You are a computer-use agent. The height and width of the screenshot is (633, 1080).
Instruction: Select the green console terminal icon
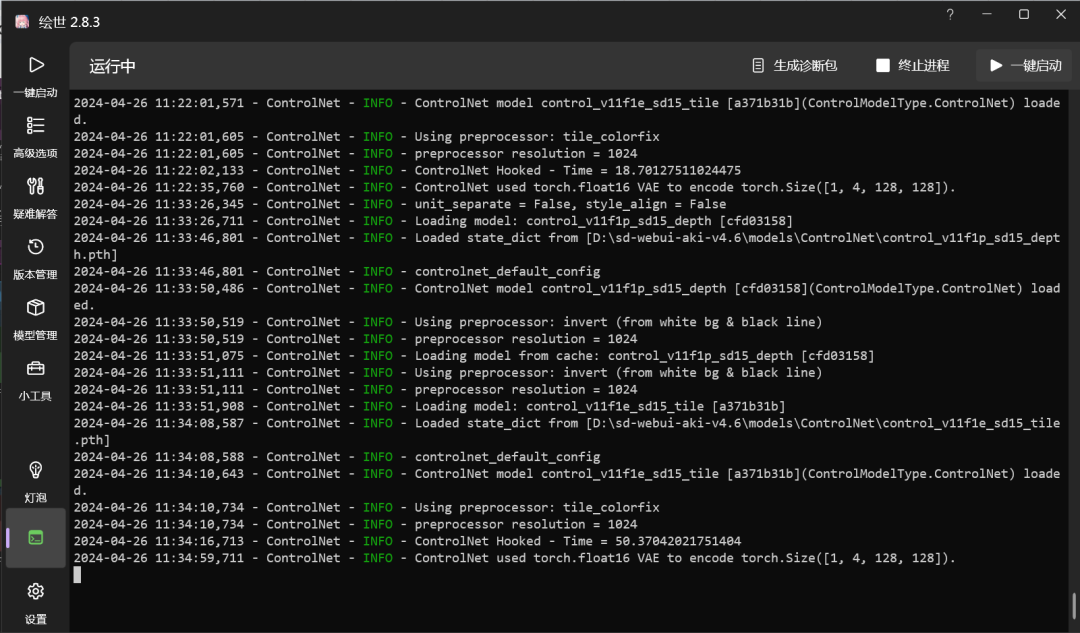click(36, 536)
